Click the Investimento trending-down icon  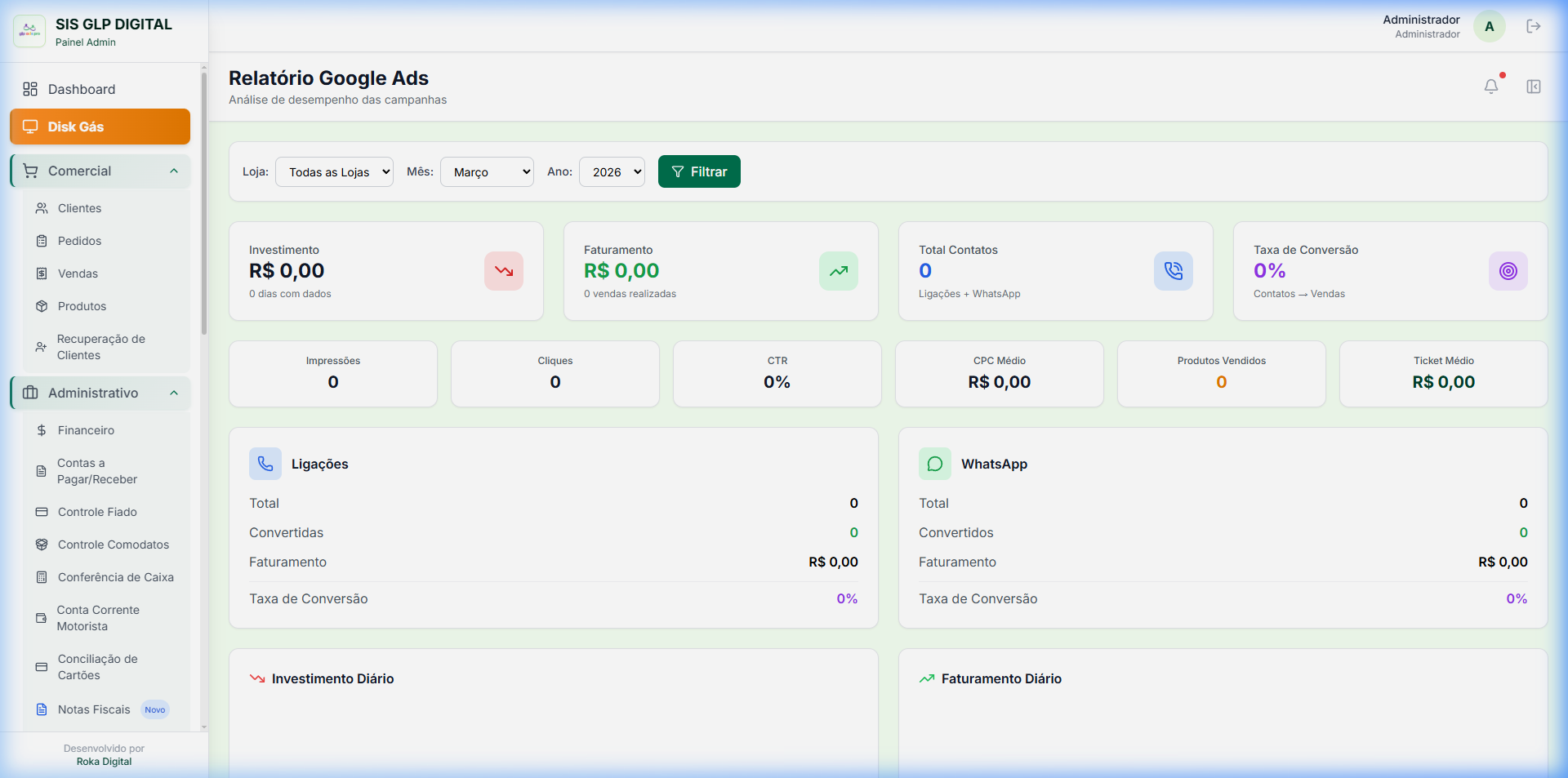pyautogui.click(x=503, y=271)
